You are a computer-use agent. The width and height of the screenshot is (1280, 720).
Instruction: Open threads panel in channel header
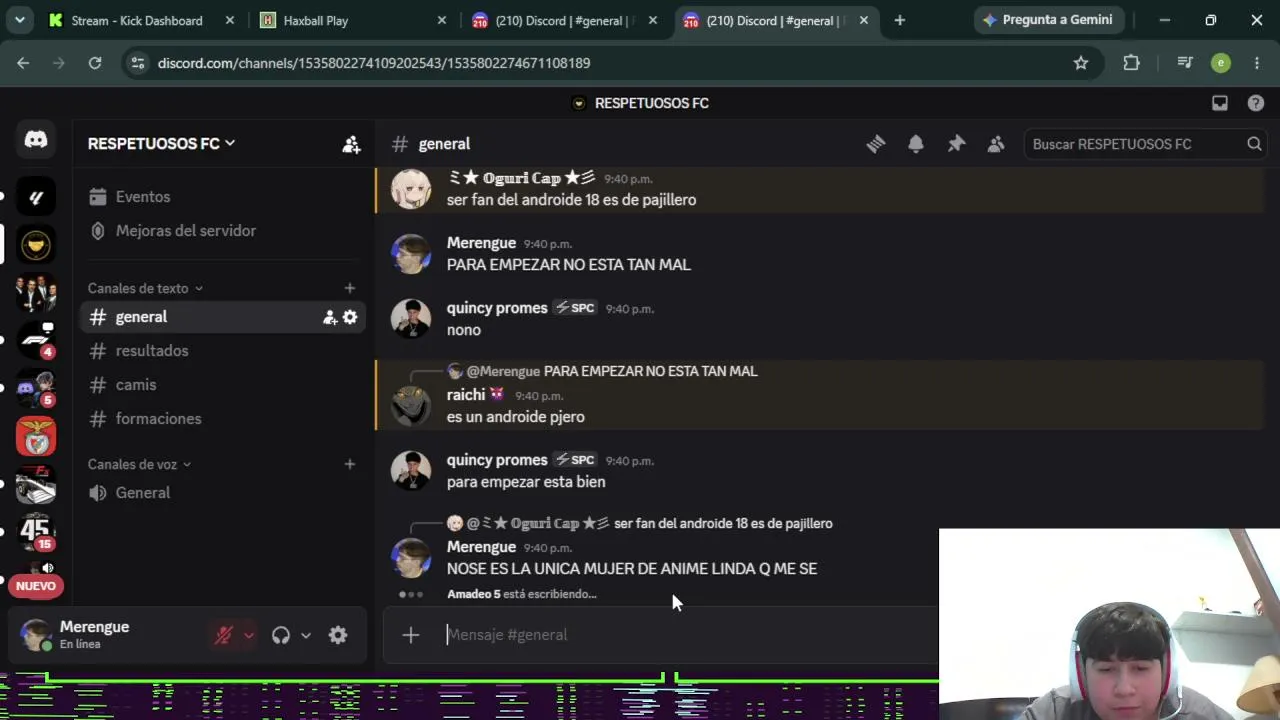(876, 144)
